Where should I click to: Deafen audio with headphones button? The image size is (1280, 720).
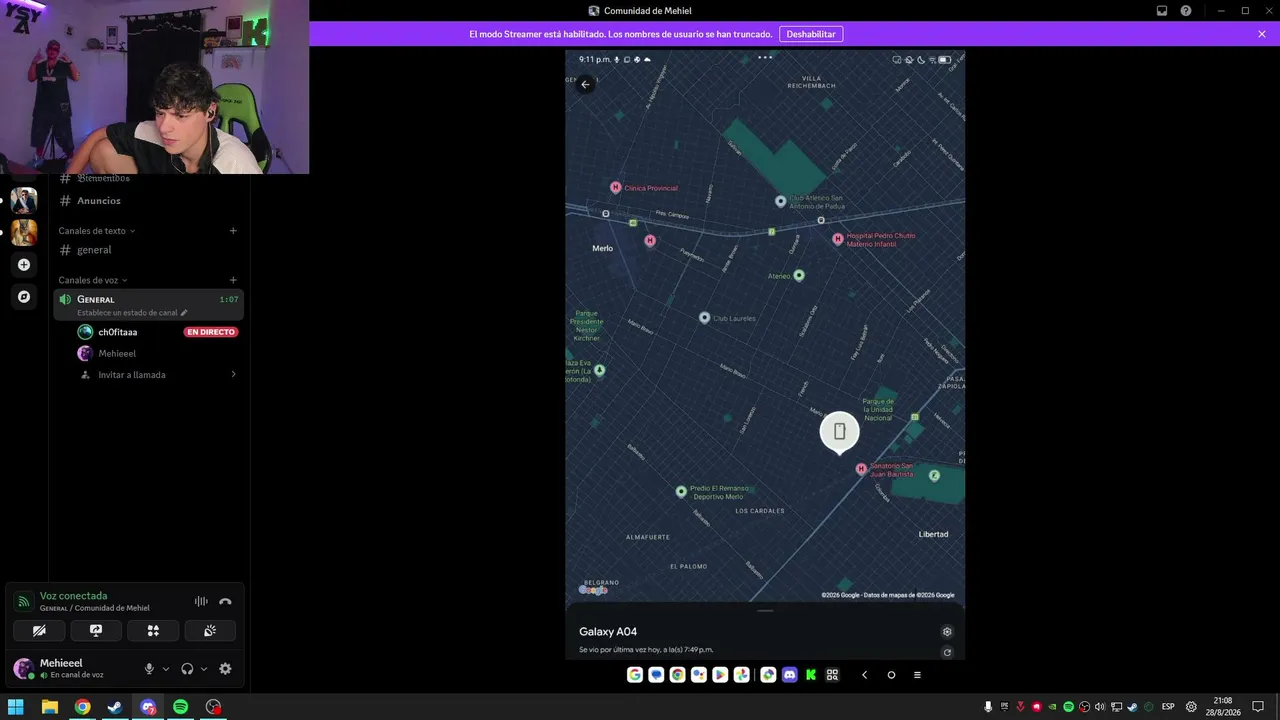click(x=187, y=669)
